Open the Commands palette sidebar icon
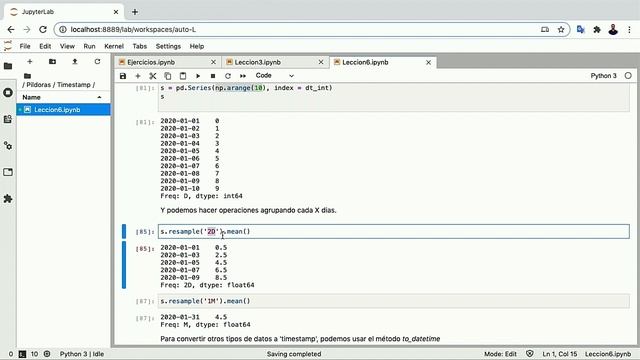The width and height of the screenshot is (640, 360). click(x=8, y=119)
